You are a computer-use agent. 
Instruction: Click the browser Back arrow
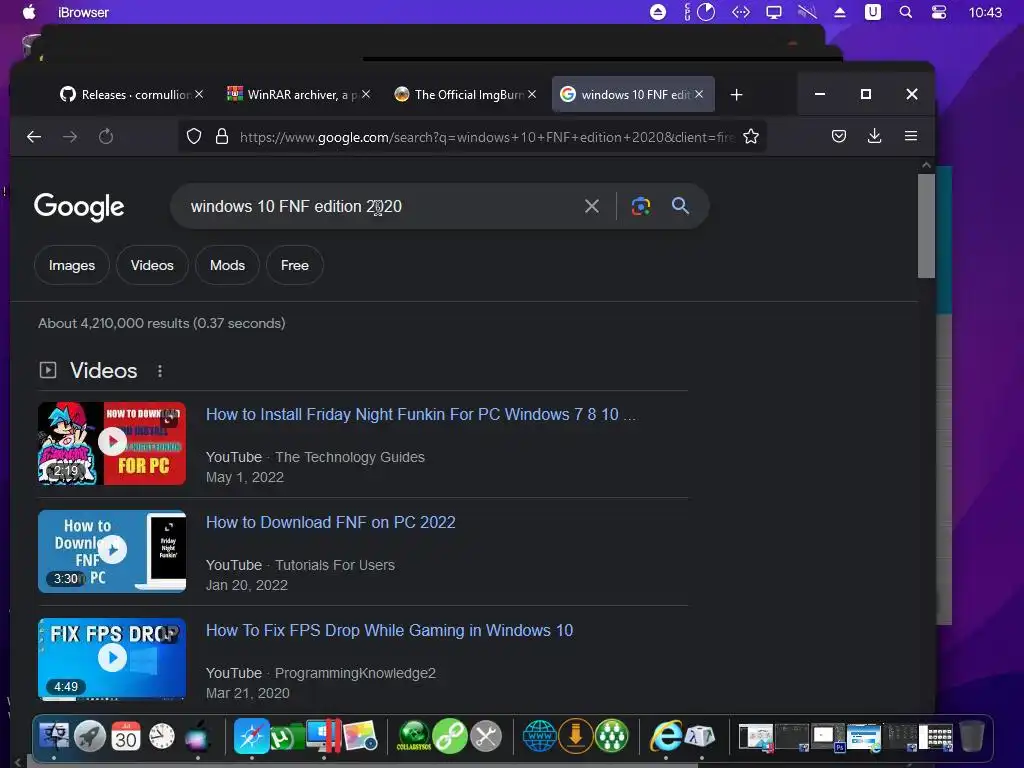click(34, 136)
